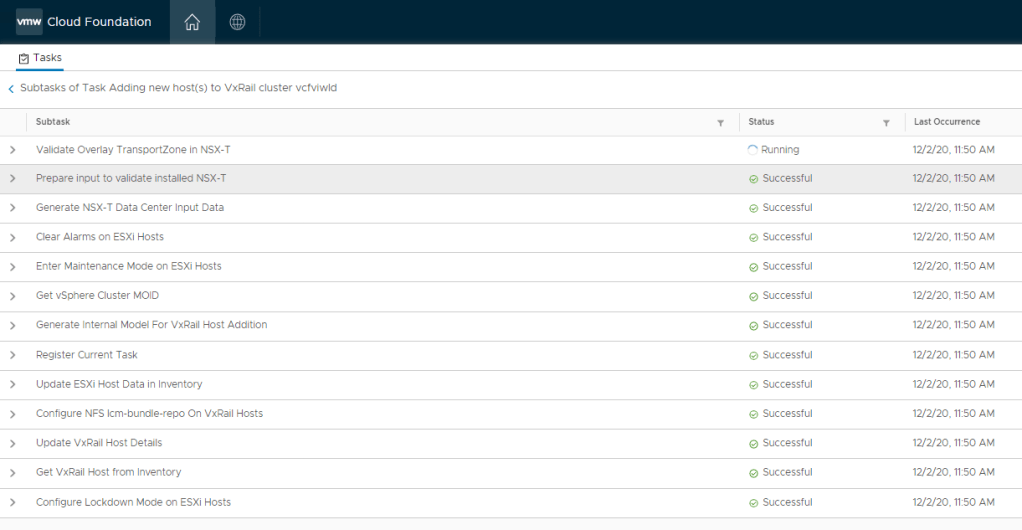Click the Status column filter icon

(886, 123)
